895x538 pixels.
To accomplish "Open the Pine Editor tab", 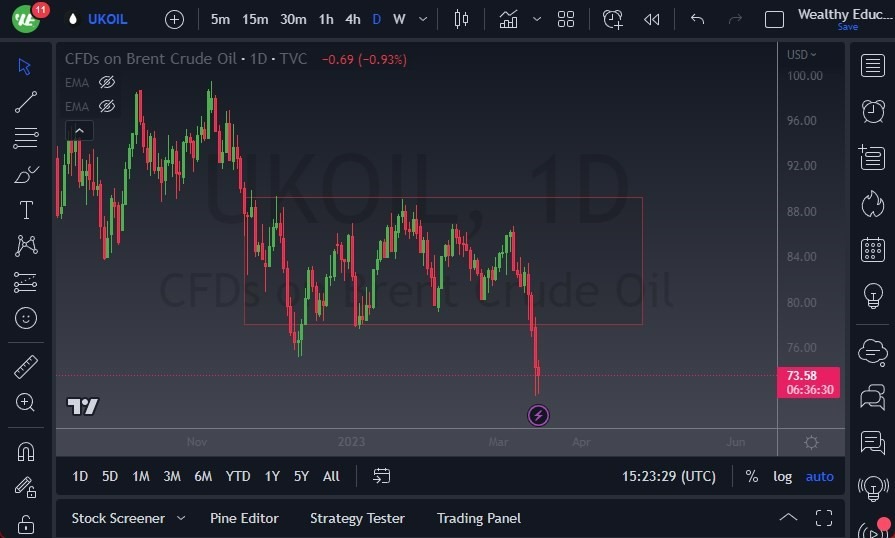I will tap(244, 518).
